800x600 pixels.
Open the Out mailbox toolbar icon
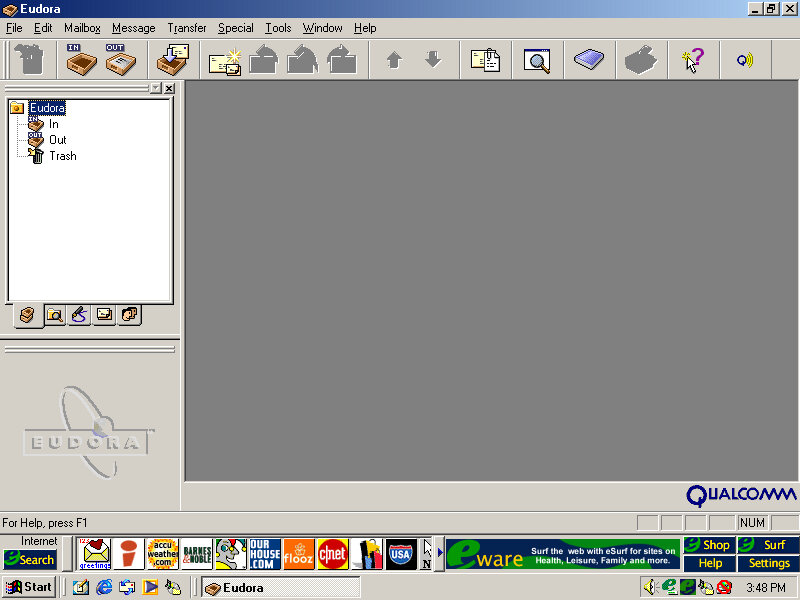click(x=121, y=60)
